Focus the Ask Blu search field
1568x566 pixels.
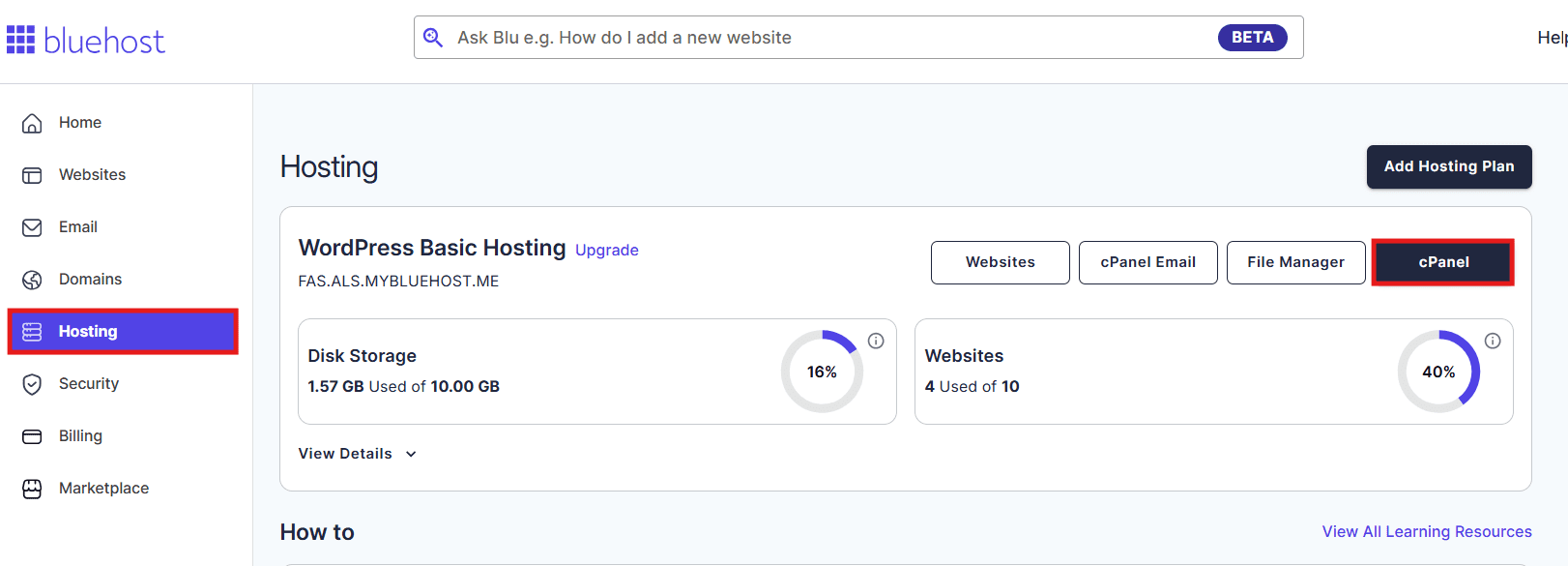coord(858,38)
